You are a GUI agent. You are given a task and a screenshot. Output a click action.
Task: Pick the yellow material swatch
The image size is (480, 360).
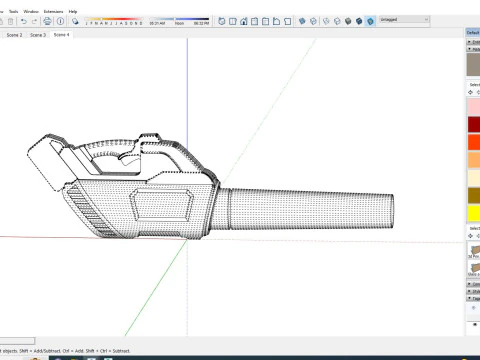(474, 213)
